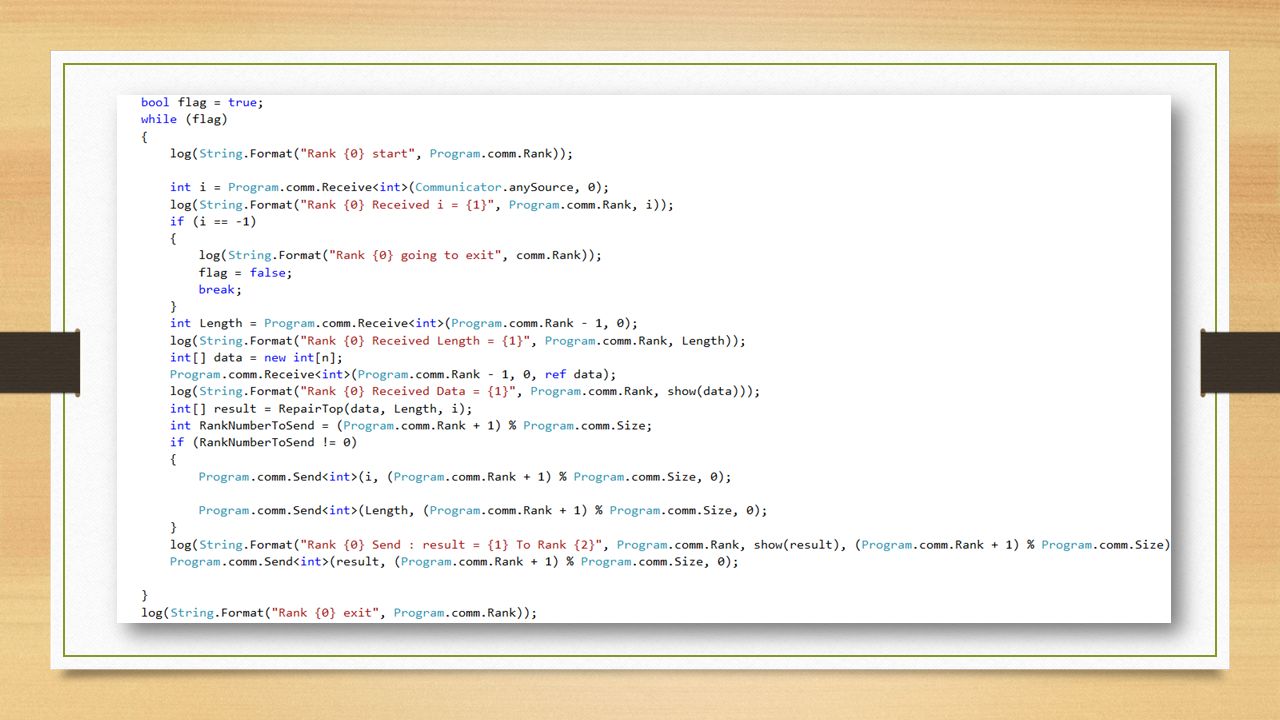Click the 'int[] data = new int[n];' line
1280x720 pixels.
tap(257, 357)
